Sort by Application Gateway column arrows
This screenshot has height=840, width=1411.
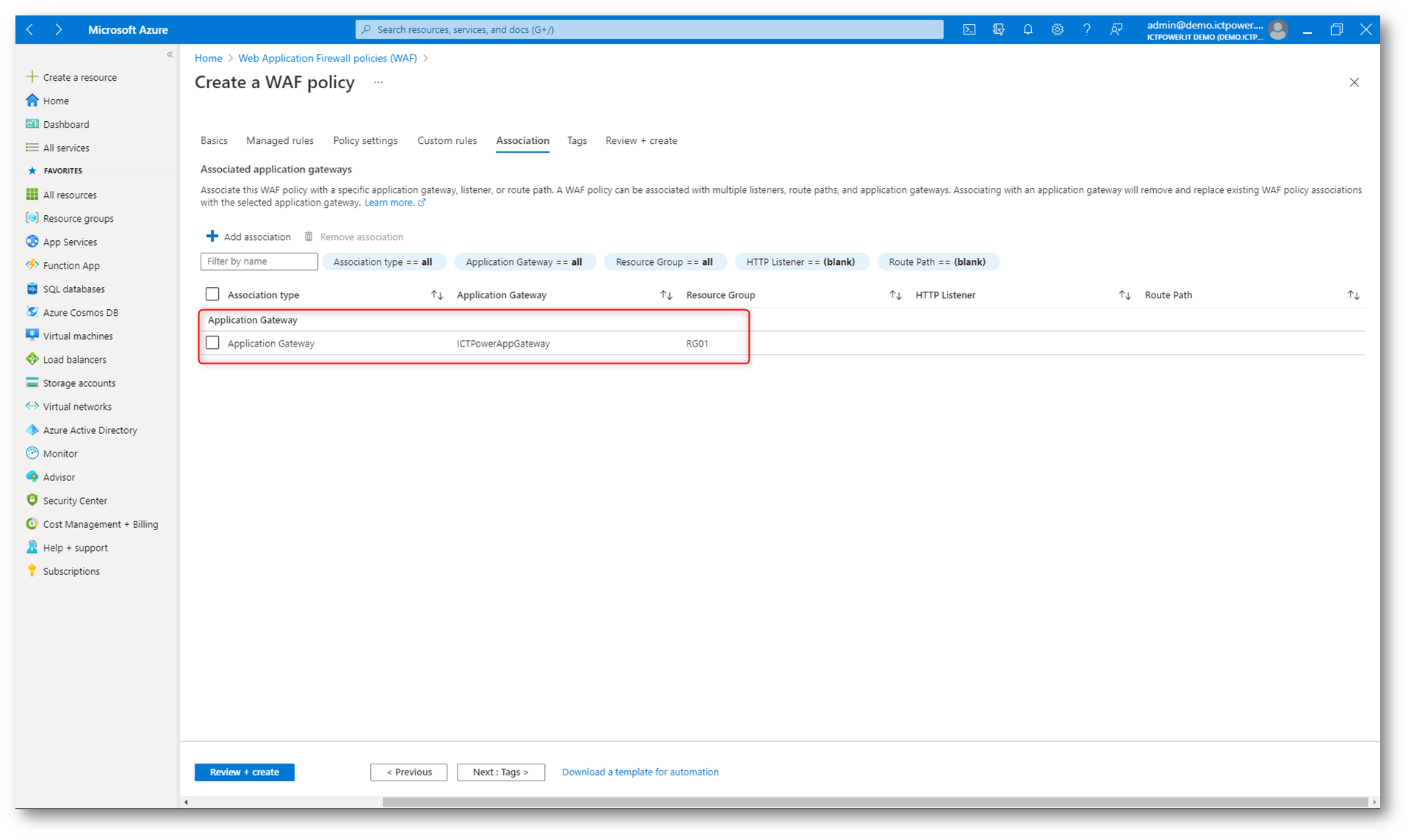(666, 294)
